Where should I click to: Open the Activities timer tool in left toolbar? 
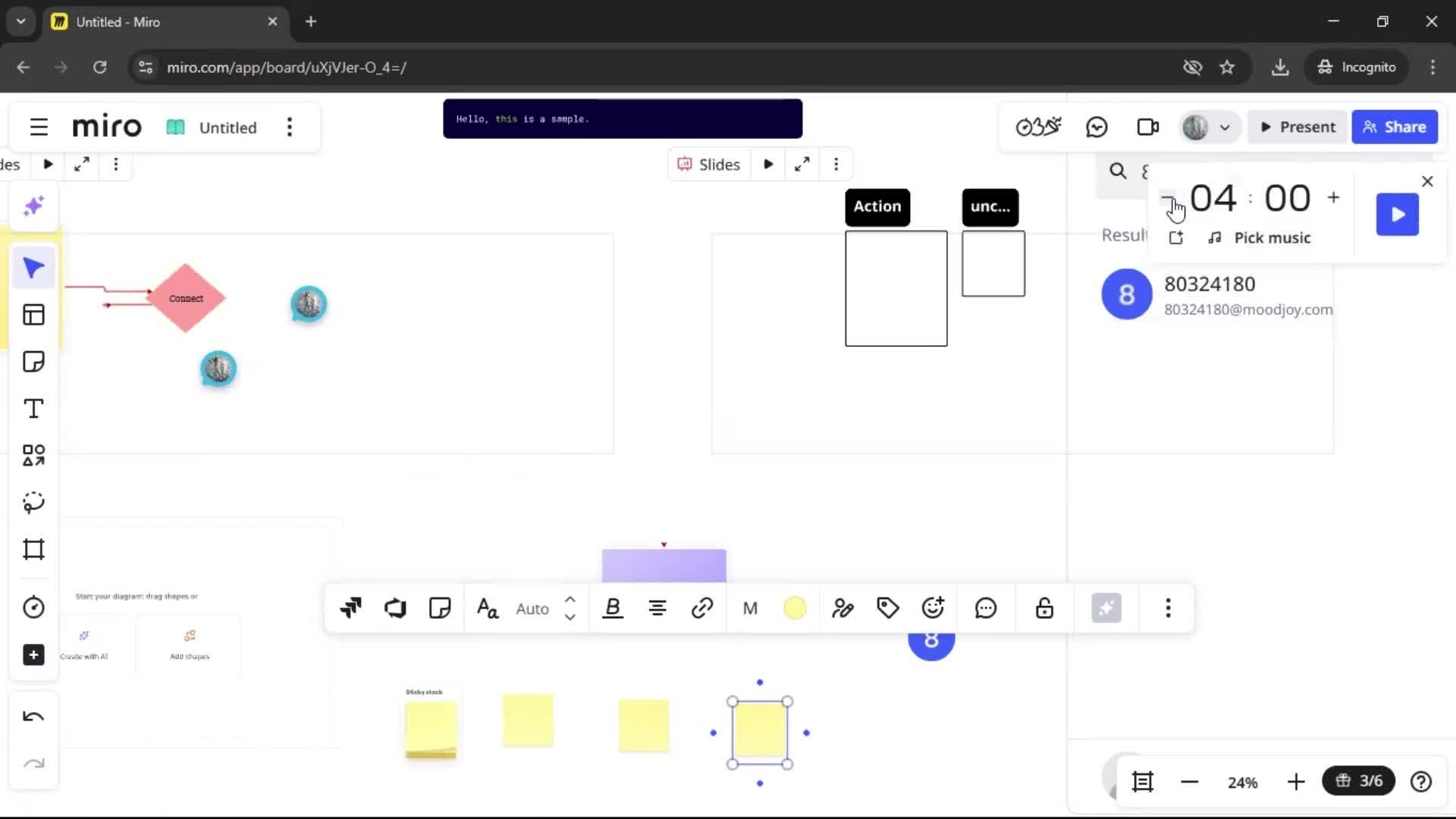pos(33,607)
